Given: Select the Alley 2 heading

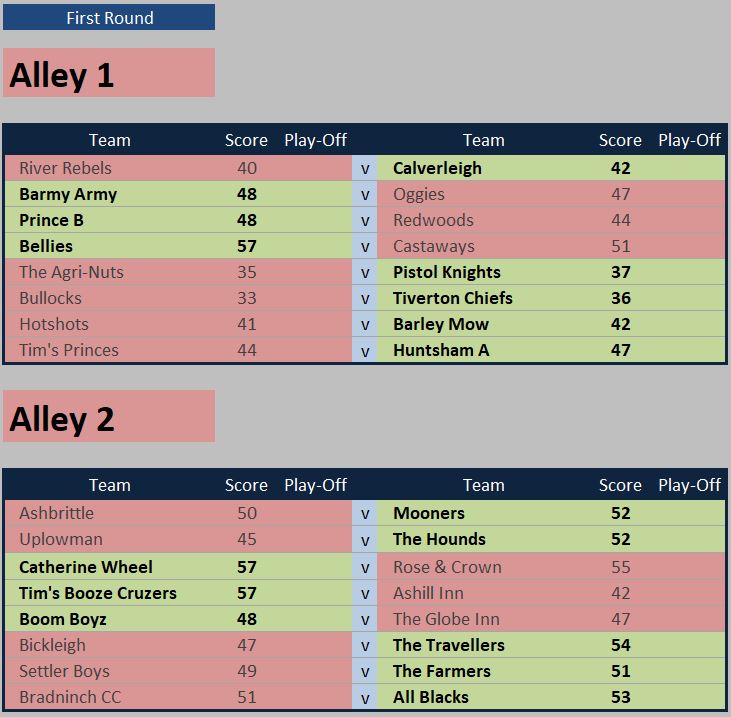Looking at the screenshot, I should point(109,416).
